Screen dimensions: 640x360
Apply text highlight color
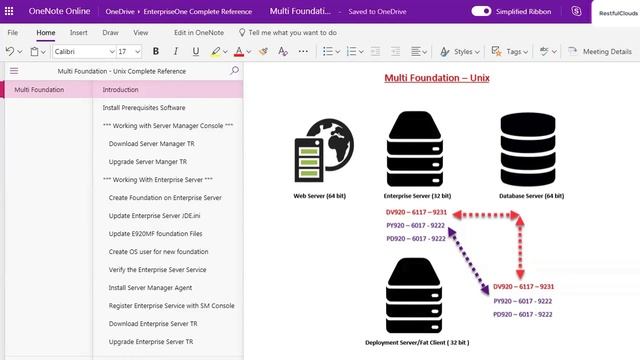point(216,51)
